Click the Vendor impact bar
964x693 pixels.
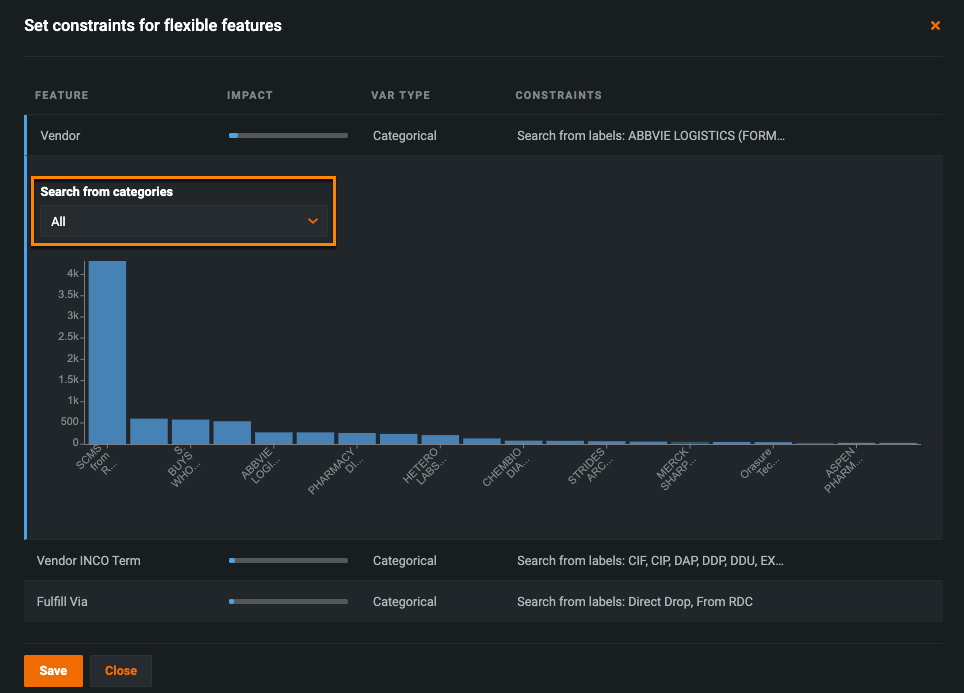(288, 135)
